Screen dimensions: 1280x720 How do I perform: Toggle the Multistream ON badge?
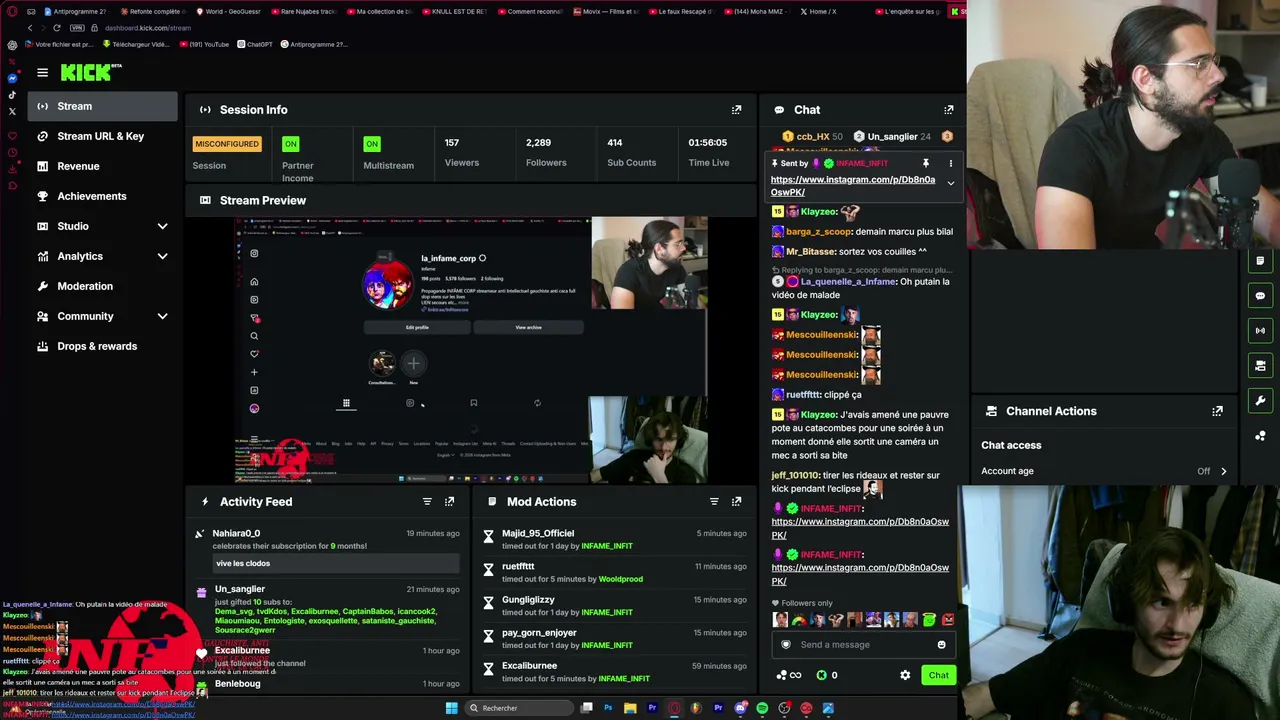pyautogui.click(x=372, y=144)
